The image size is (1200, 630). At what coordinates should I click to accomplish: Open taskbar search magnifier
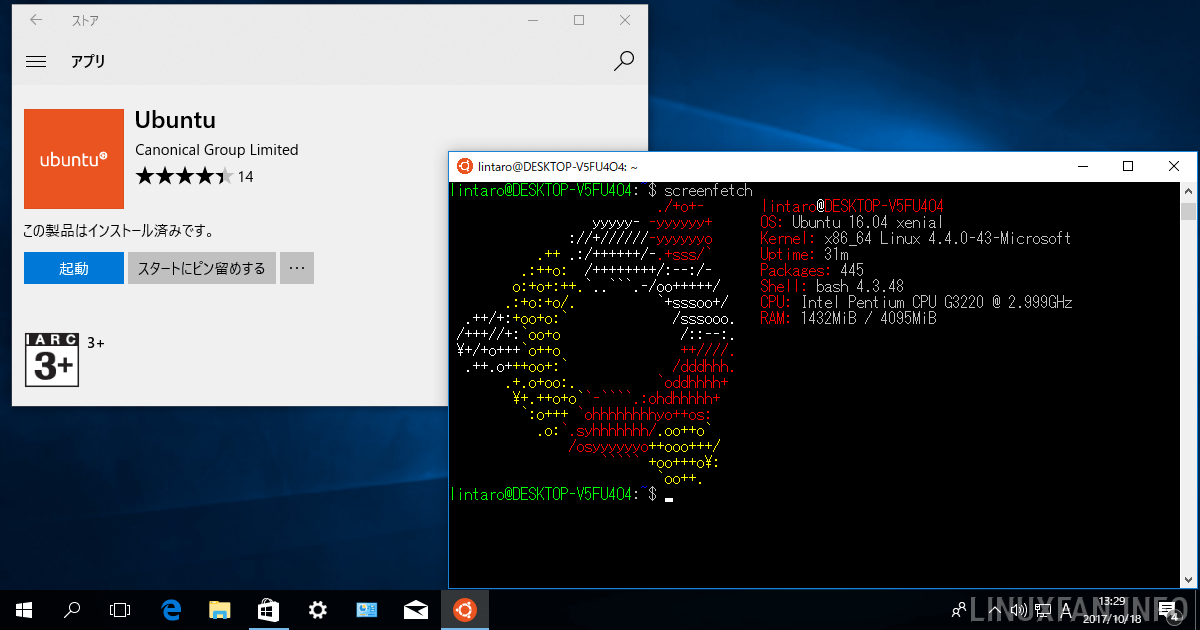[x=72, y=609]
